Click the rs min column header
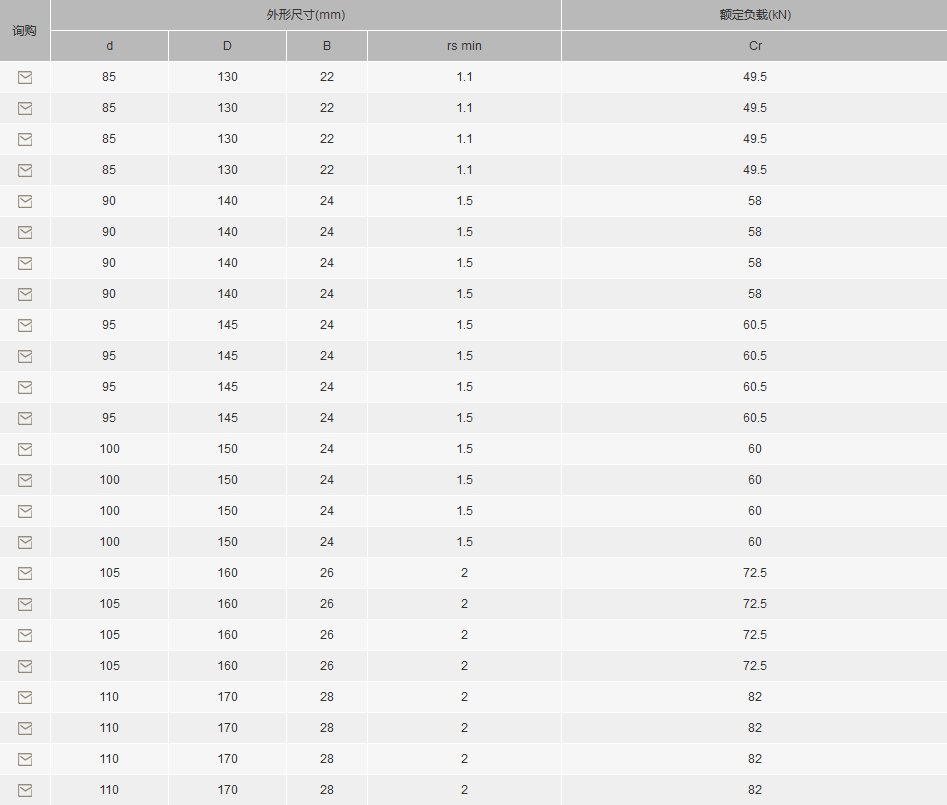Screen dimensions: 947x805 [464, 46]
